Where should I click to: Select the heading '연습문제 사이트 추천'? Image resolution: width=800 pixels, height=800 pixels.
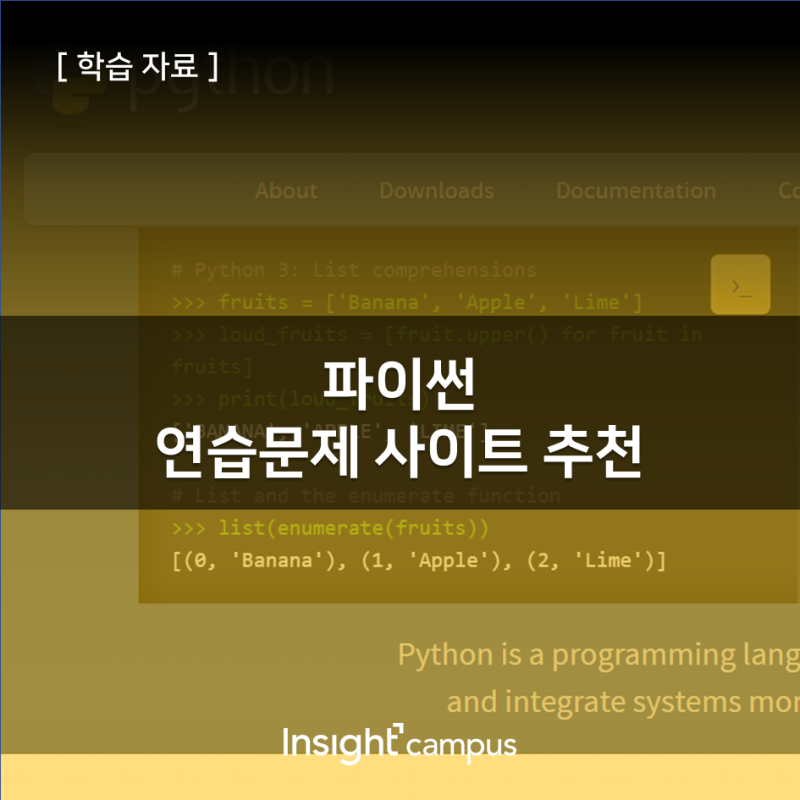399,453
